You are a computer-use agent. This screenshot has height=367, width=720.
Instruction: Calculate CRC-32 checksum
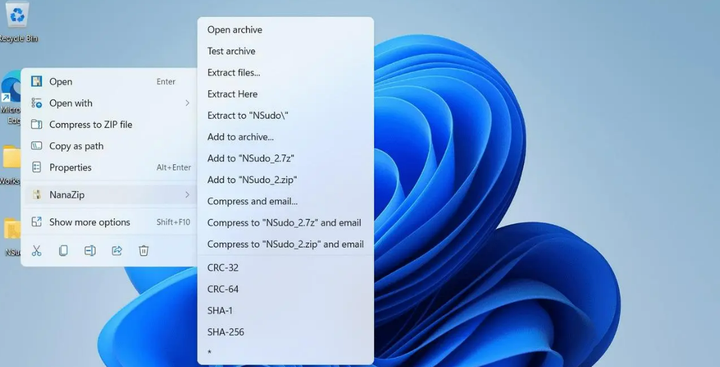click(285, 267)
